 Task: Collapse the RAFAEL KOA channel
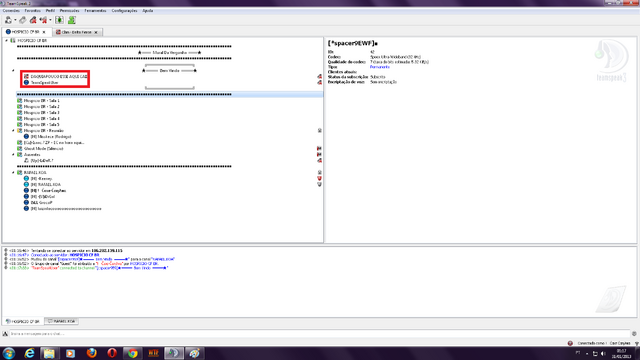(x=13, y=173)
